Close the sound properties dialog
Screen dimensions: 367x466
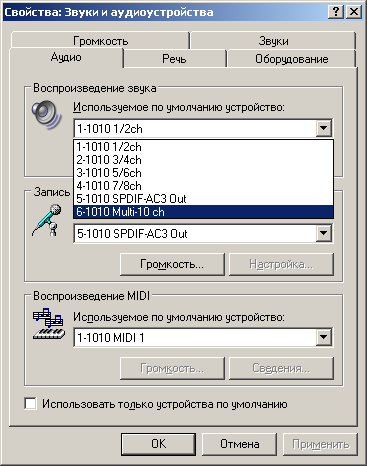(x=353, y=12)
